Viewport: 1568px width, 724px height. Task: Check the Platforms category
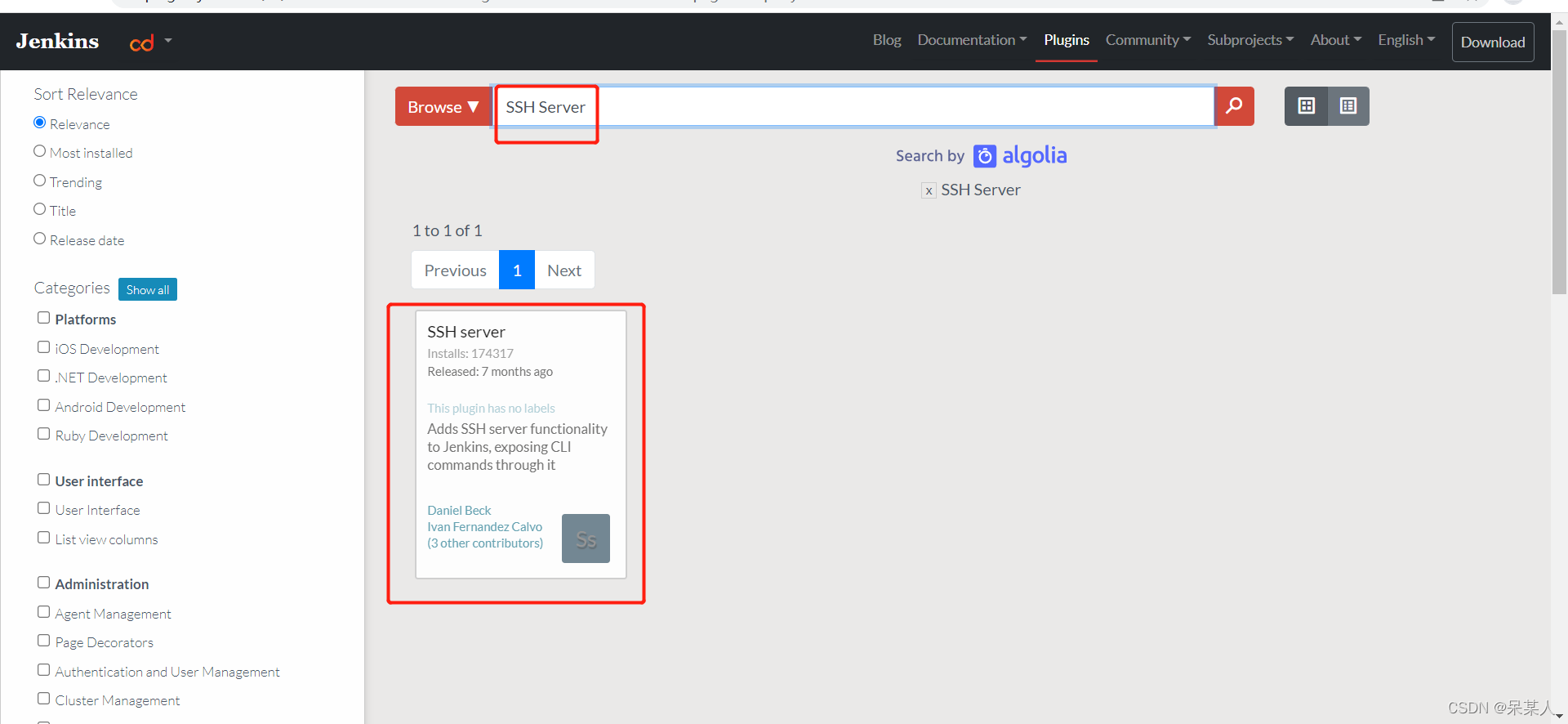[x=44, y=318]
